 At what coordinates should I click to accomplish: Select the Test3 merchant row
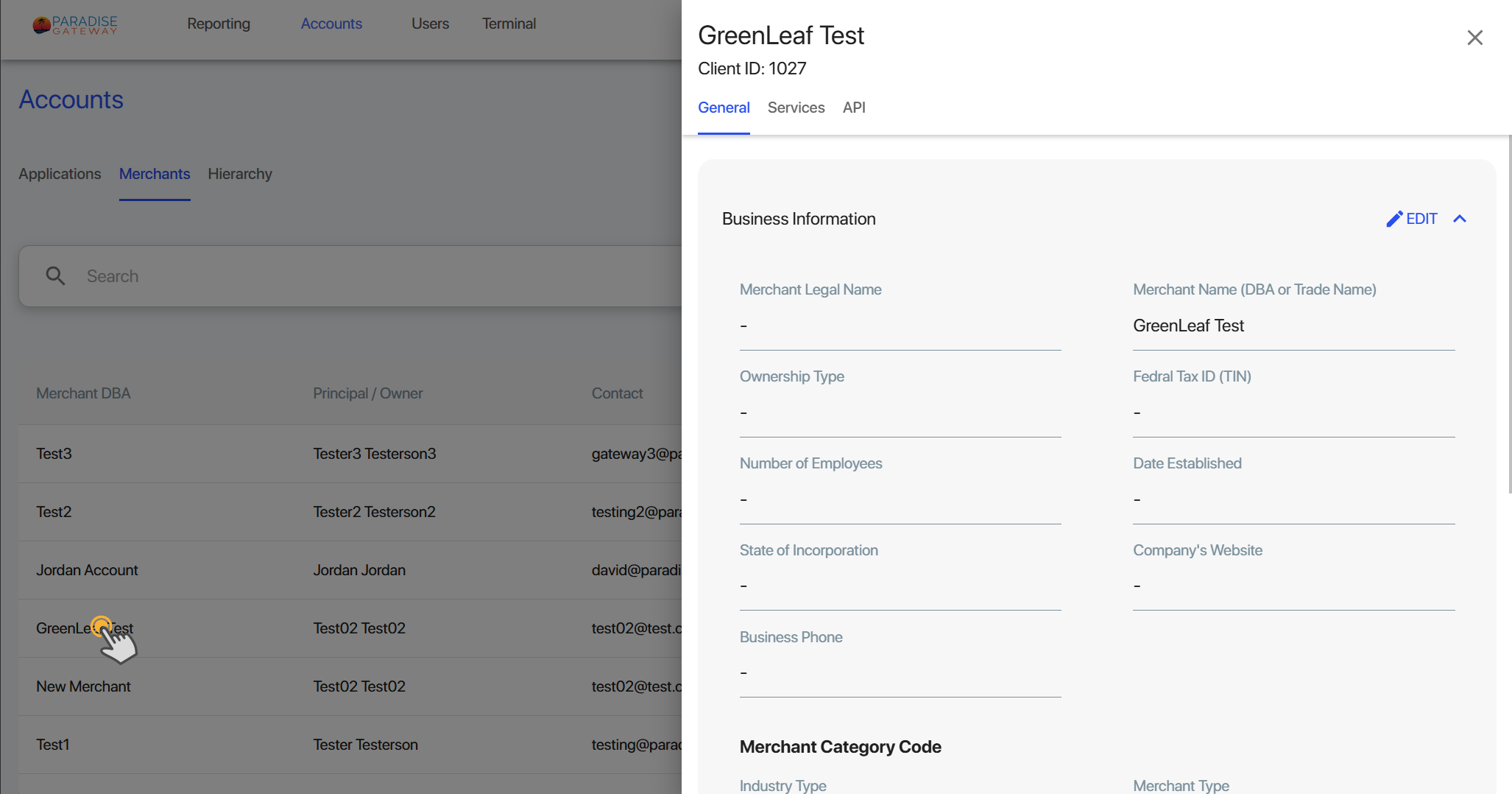click(350, 454)
